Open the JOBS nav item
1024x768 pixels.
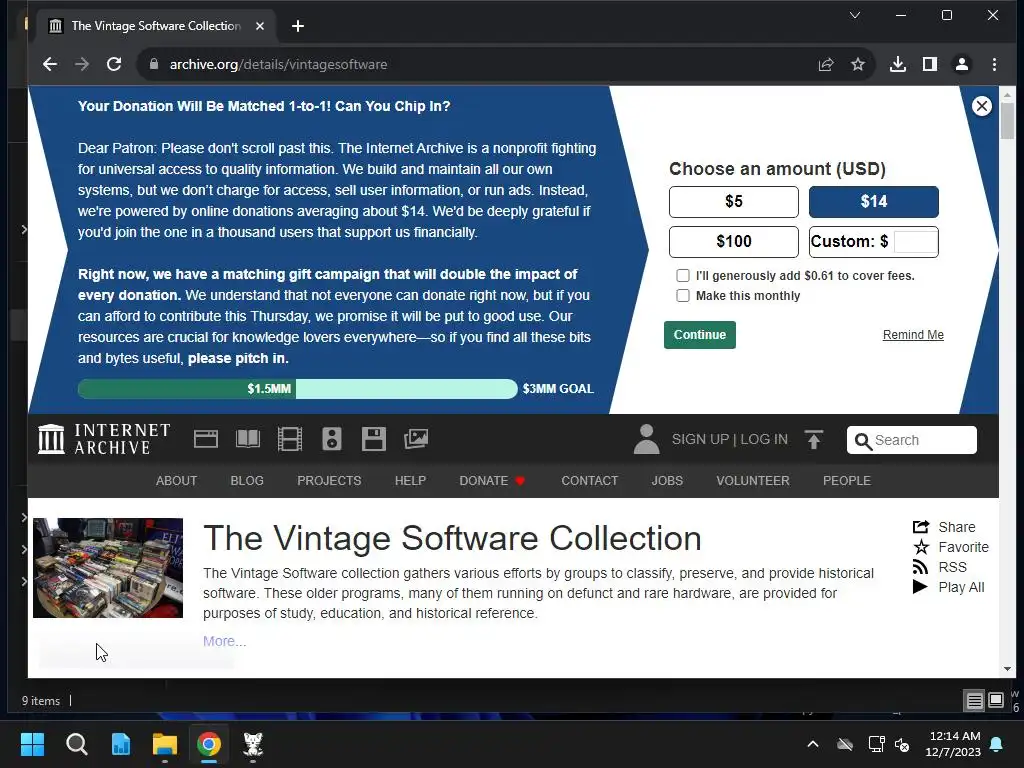[x=667, y=481]
